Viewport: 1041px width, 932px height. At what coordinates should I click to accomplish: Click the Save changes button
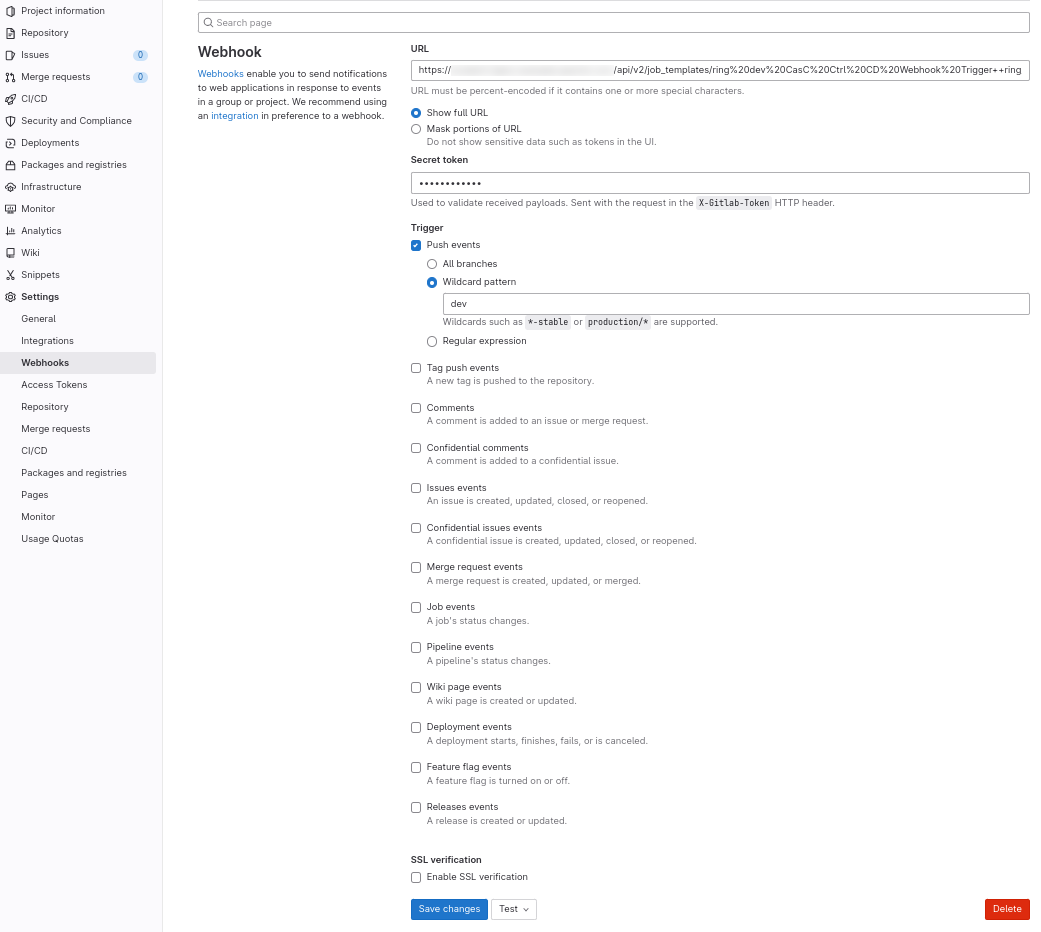[449, 909]
